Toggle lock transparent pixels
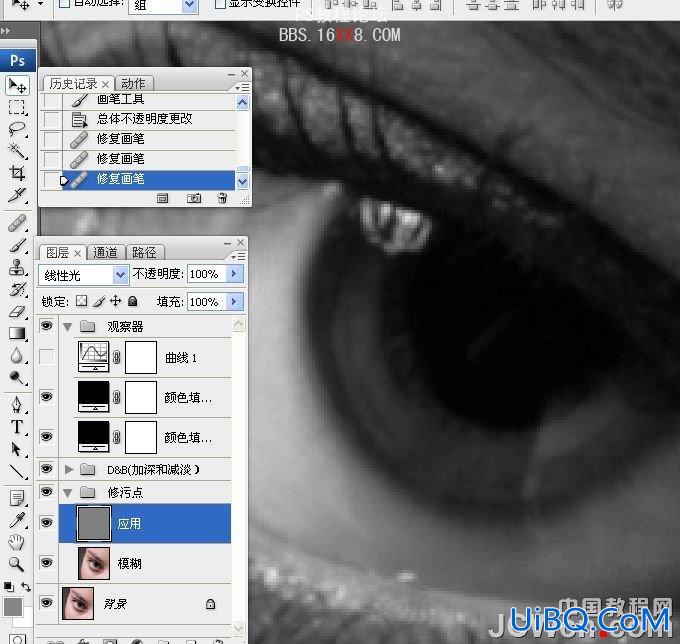The image size is (680, 644). click(82, 301)
